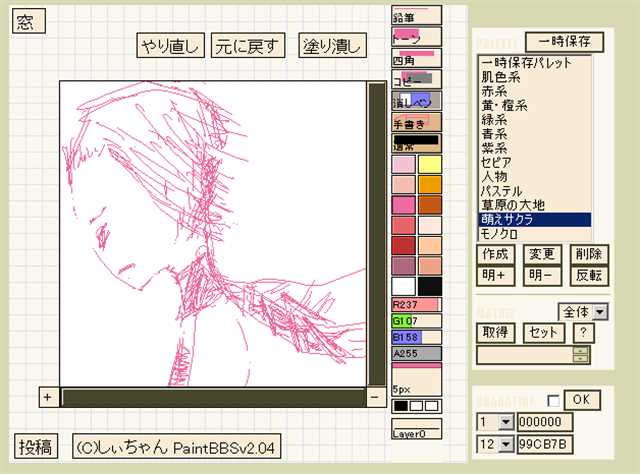This screenshot has width=640, height=474.
Task: Open the dropdown showing value 12
Action: [494, 443]
